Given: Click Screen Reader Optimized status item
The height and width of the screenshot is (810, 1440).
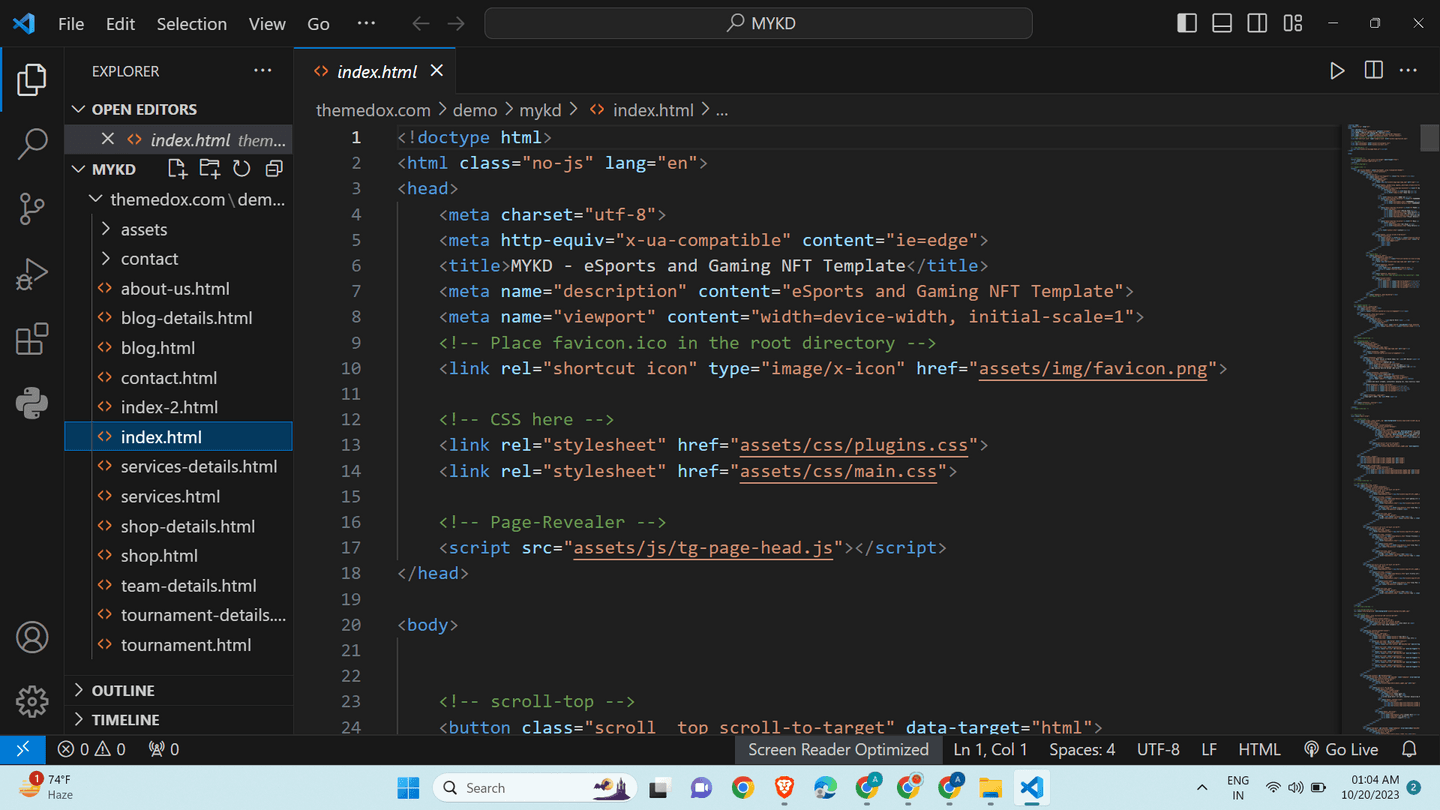Looking at the screenshot, I should [x=838, y=749].
